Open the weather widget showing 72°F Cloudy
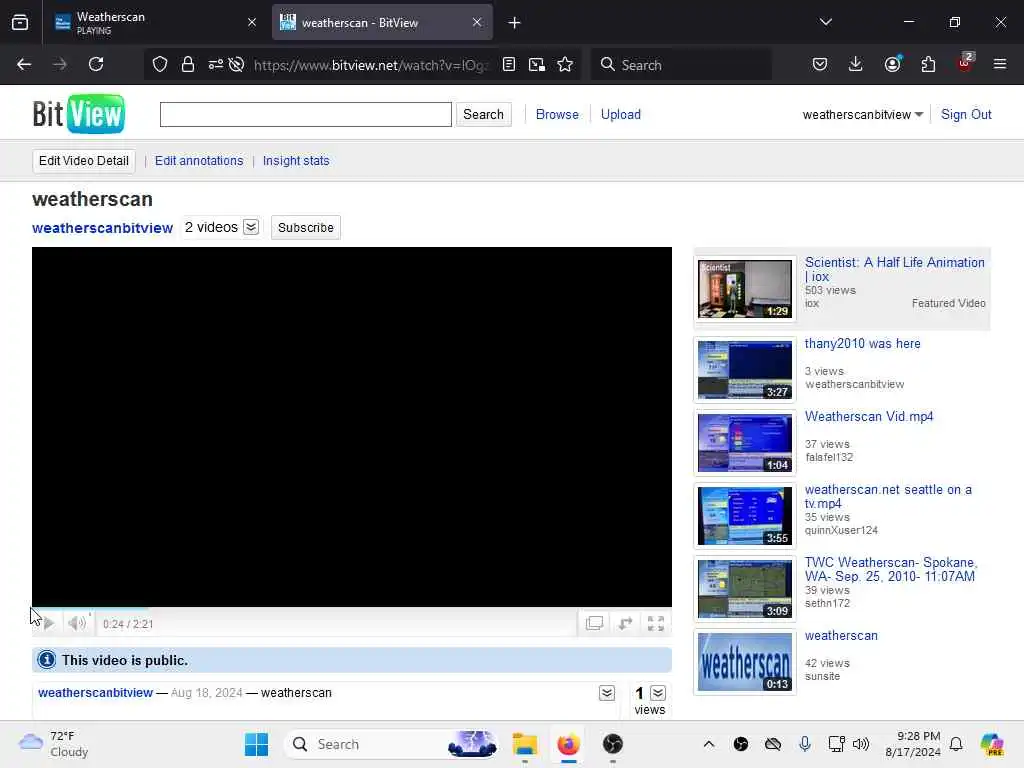Image resolution: width=1024 pixels, height=768 pixels. point(54,744)
